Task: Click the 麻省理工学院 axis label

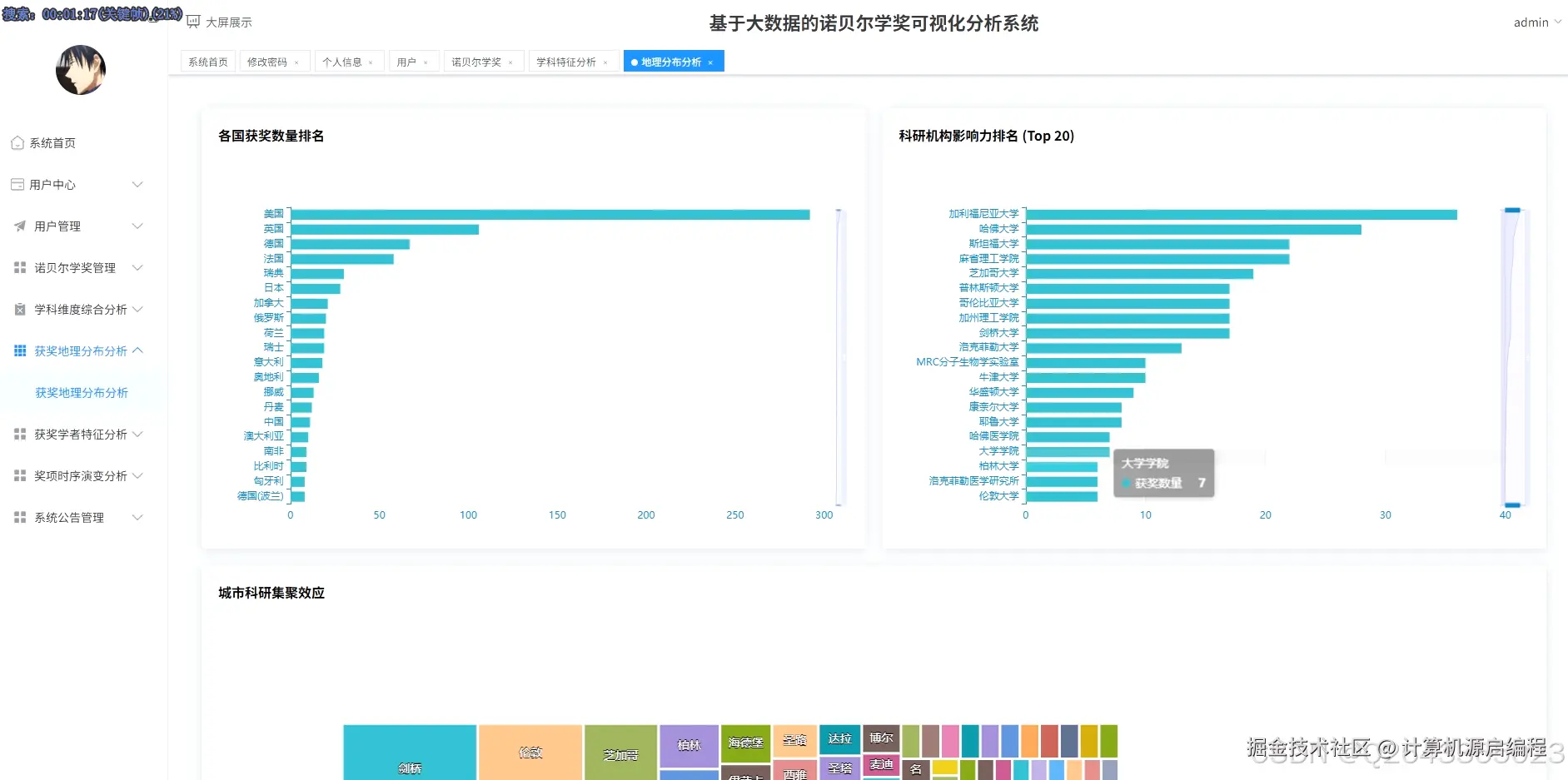Action: click(988, 259)
